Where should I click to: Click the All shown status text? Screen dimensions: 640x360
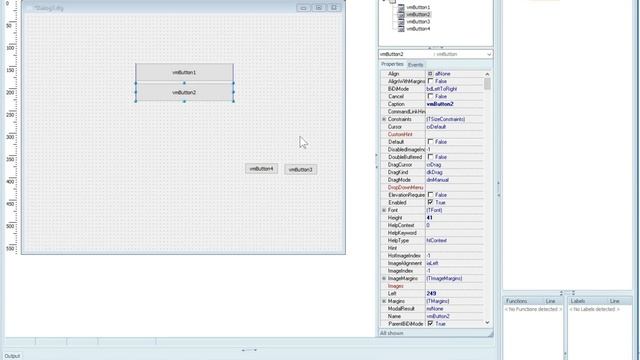pos(391,333)
